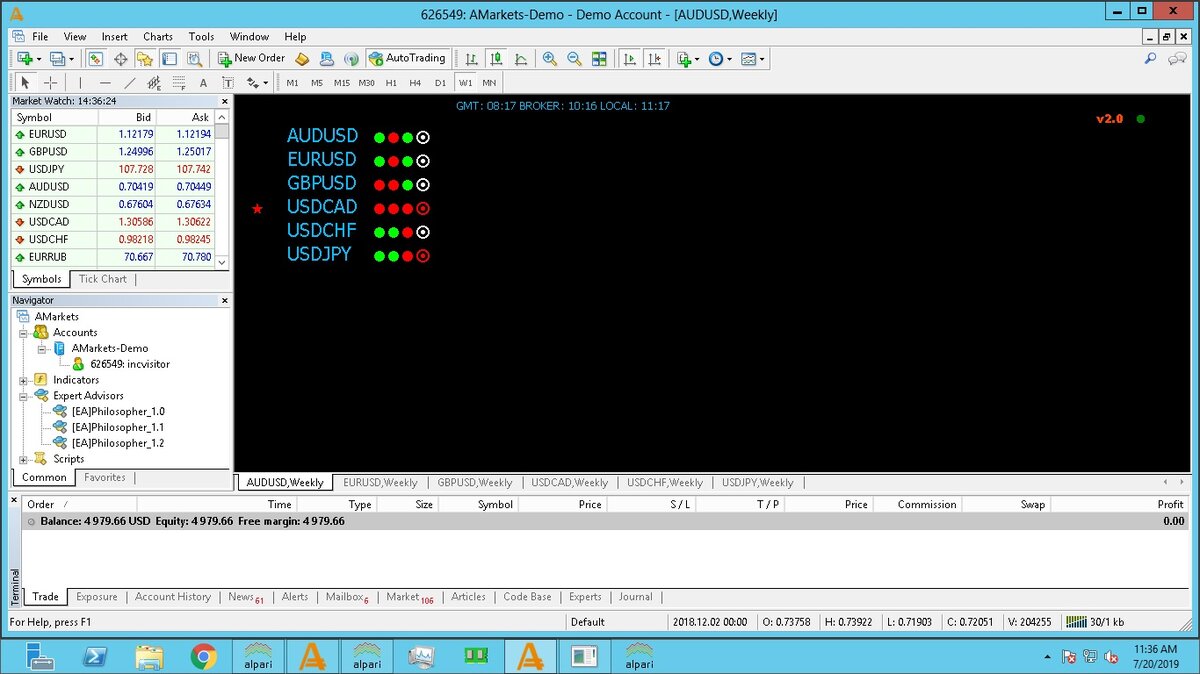The image size is (1200, 674).
Task: Open the Account History terminal tab
Action: [x=173, y=597]
